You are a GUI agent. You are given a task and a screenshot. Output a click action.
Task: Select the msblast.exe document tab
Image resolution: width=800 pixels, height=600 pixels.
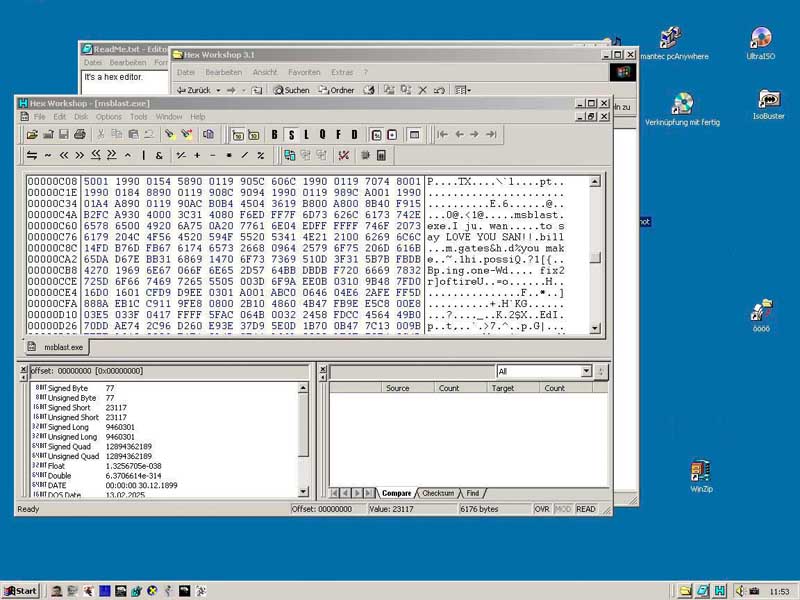[57, 347]
